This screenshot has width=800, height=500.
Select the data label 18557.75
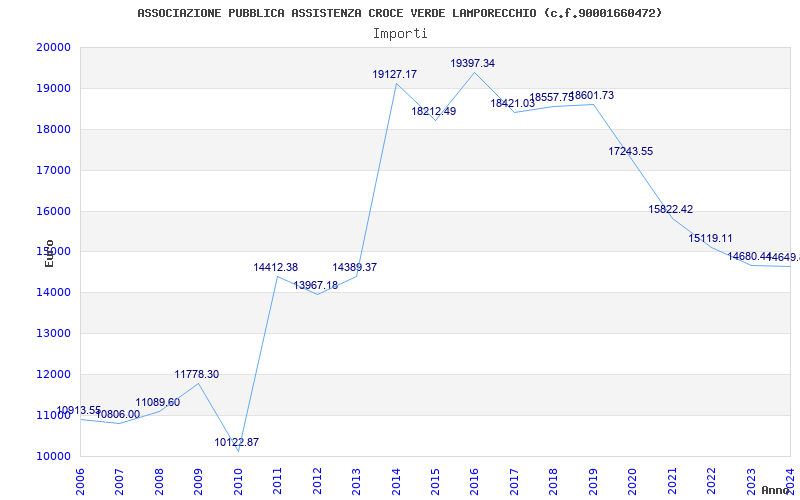coord(552,97)
